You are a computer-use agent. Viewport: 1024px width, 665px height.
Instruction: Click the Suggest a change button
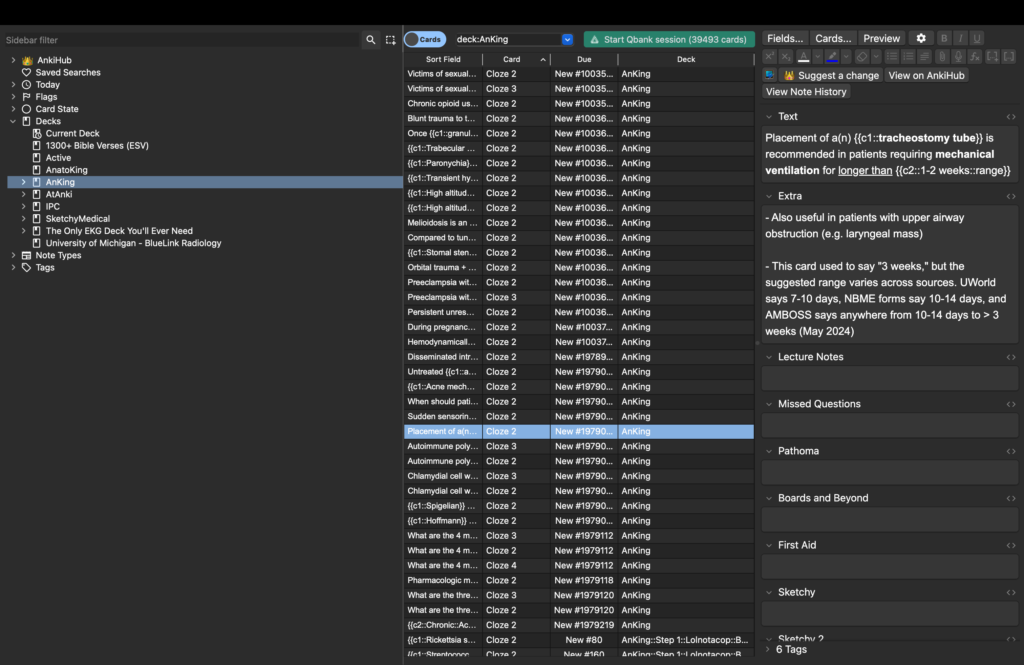[x=831, y=75]
